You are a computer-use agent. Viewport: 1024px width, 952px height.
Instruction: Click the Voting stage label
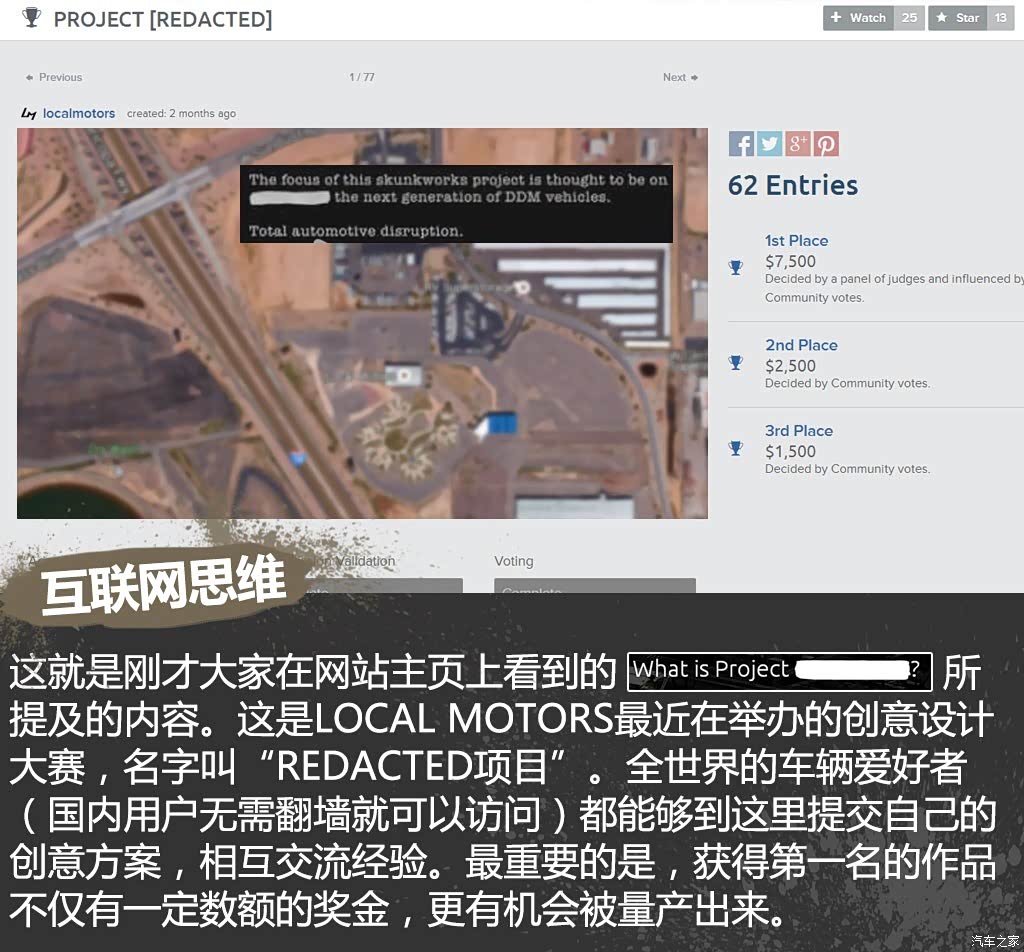pos(514,561)
